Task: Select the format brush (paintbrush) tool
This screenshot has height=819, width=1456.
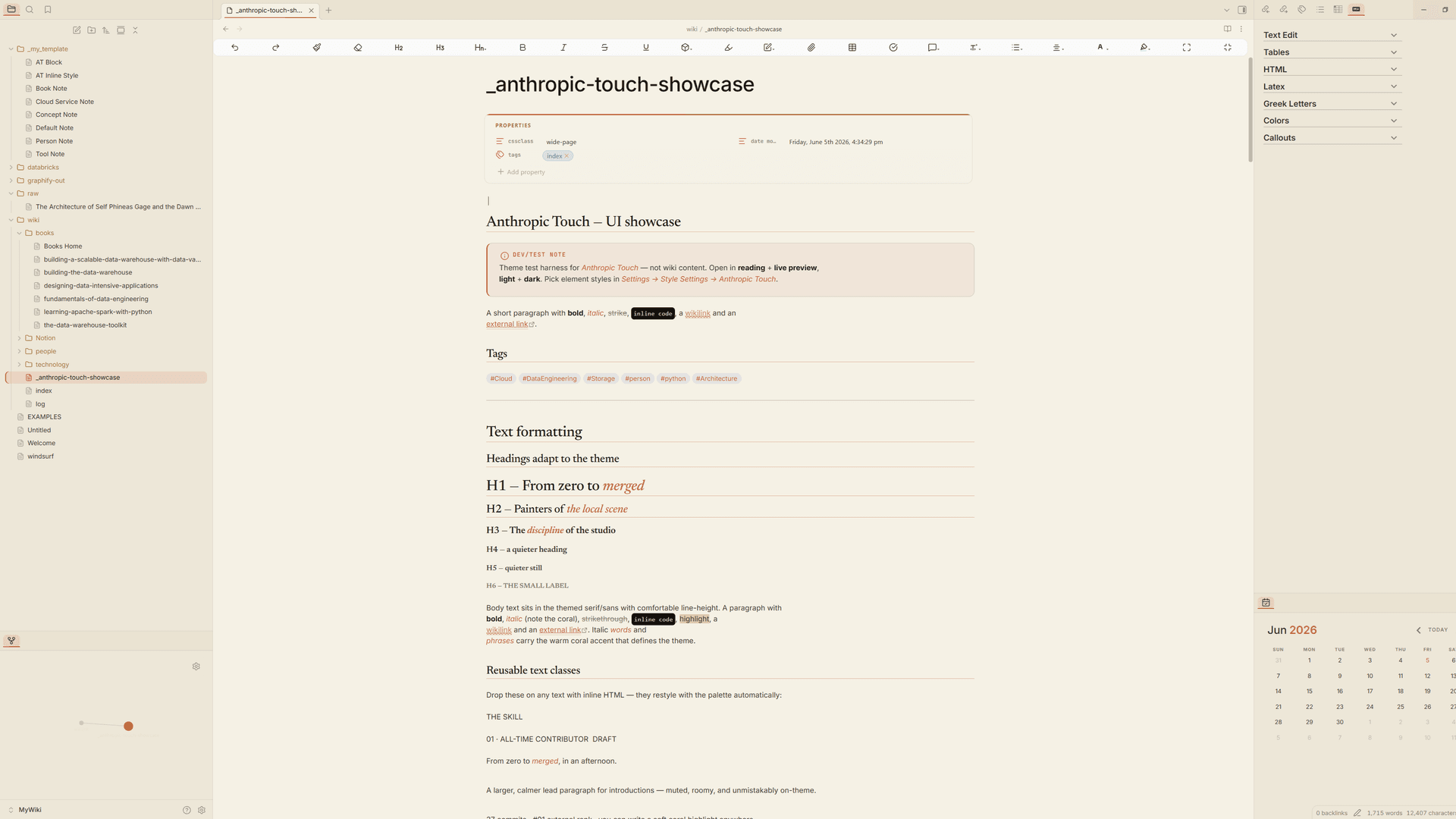Action: click(x=317, y=48)
